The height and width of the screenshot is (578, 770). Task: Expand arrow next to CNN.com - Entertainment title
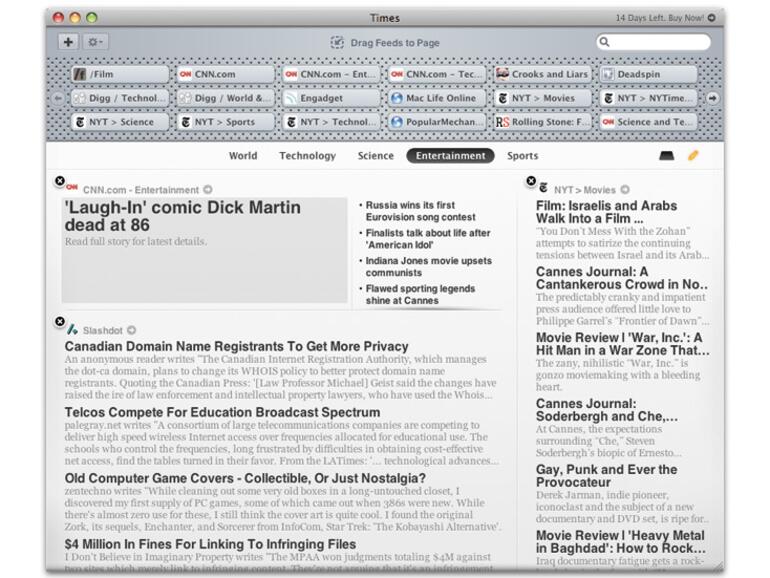pos(208,189)
